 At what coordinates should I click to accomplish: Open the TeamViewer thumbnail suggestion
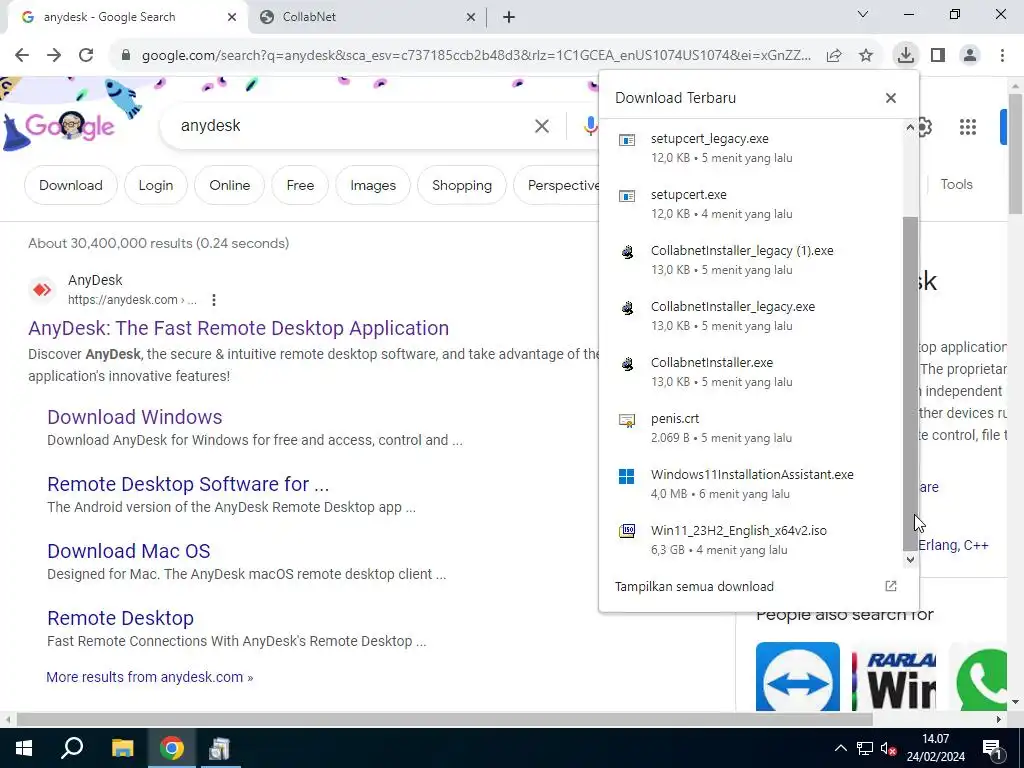point(797,677)
